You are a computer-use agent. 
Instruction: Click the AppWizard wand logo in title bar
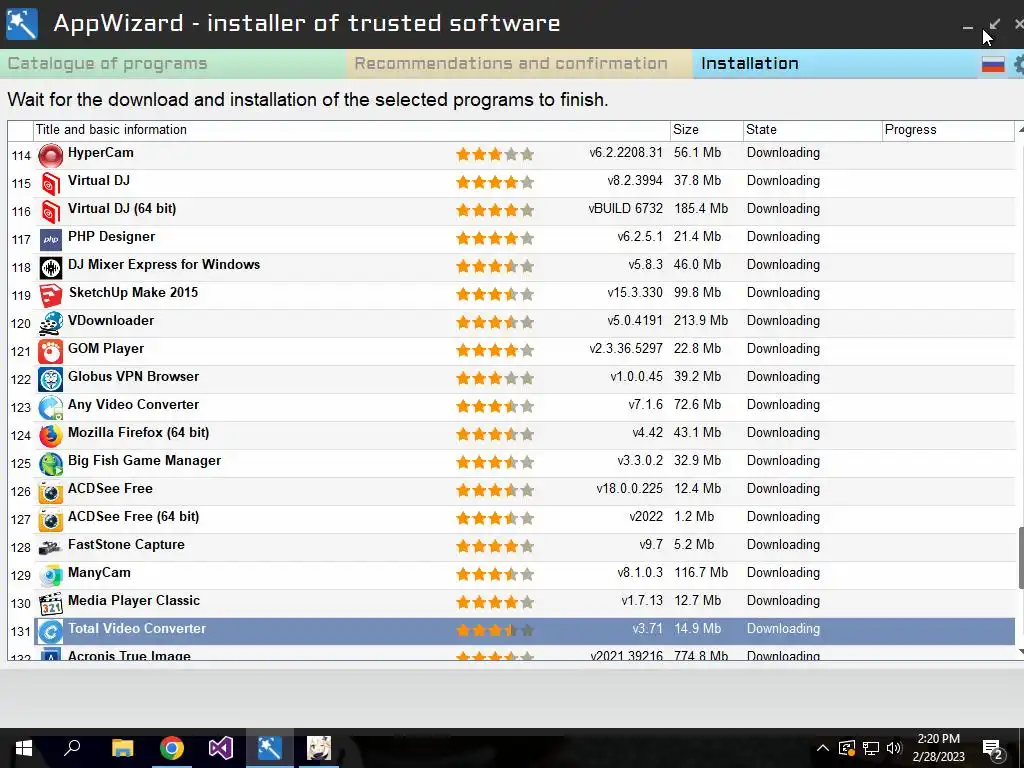point(22,24)
